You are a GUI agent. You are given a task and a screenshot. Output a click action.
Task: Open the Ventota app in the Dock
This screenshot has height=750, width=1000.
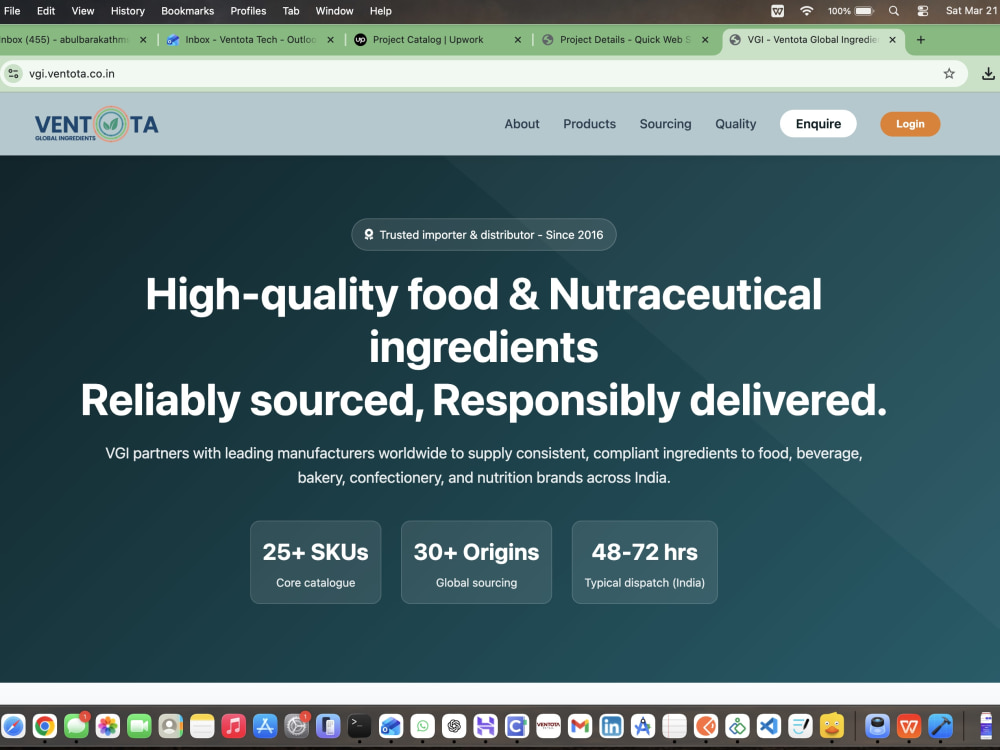click(x=548, y=726)
